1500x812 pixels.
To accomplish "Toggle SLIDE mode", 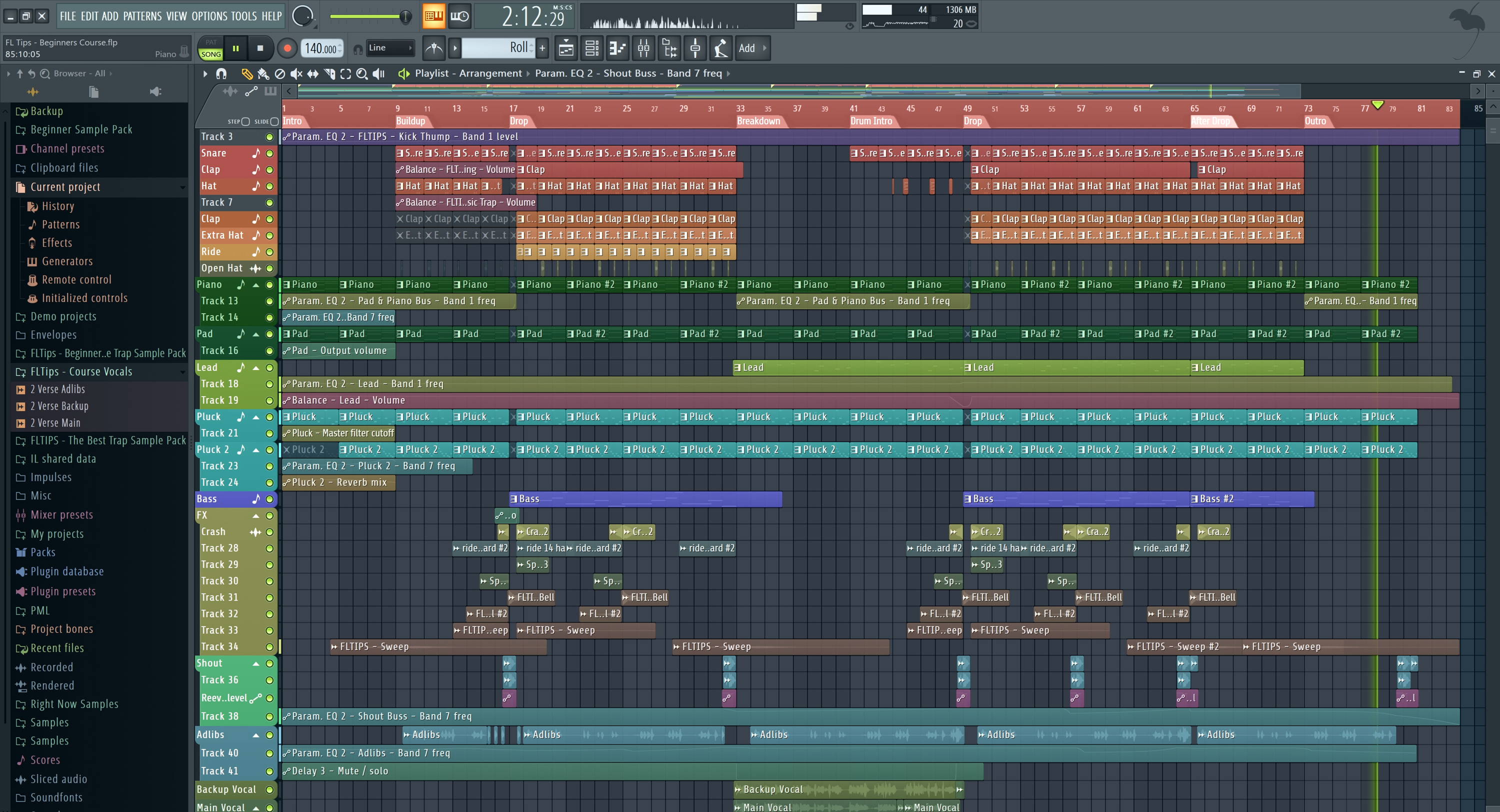I will click(x=274, y=121).
